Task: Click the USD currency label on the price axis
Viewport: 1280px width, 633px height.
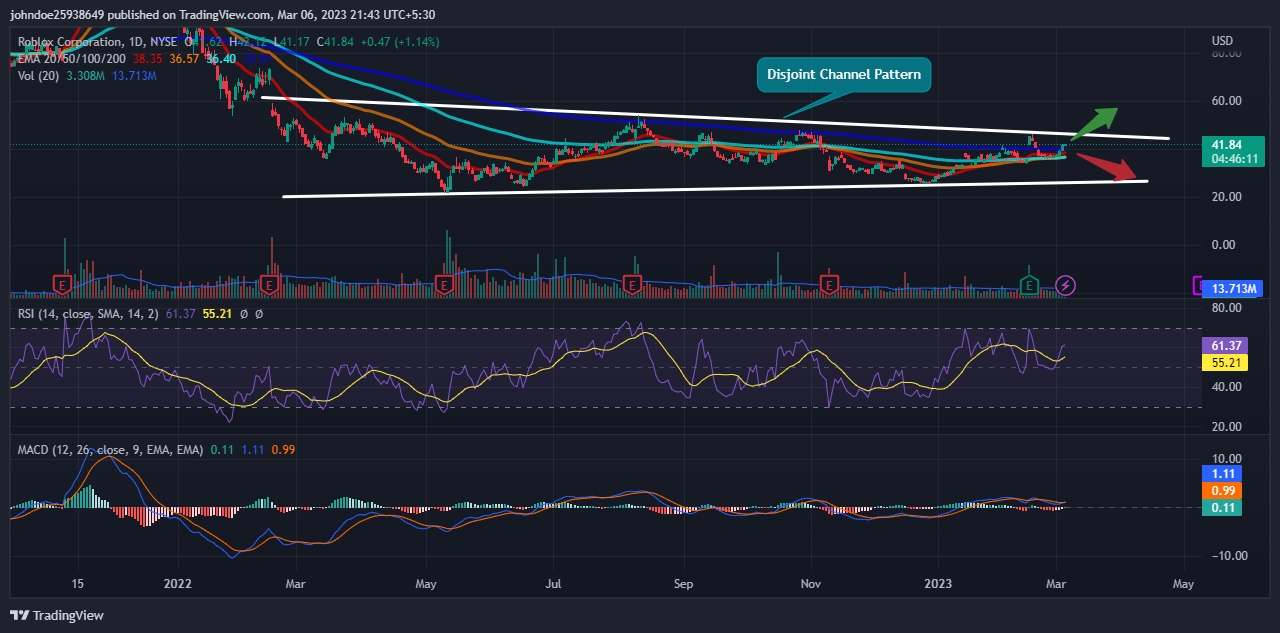Action: [1223, 40]
